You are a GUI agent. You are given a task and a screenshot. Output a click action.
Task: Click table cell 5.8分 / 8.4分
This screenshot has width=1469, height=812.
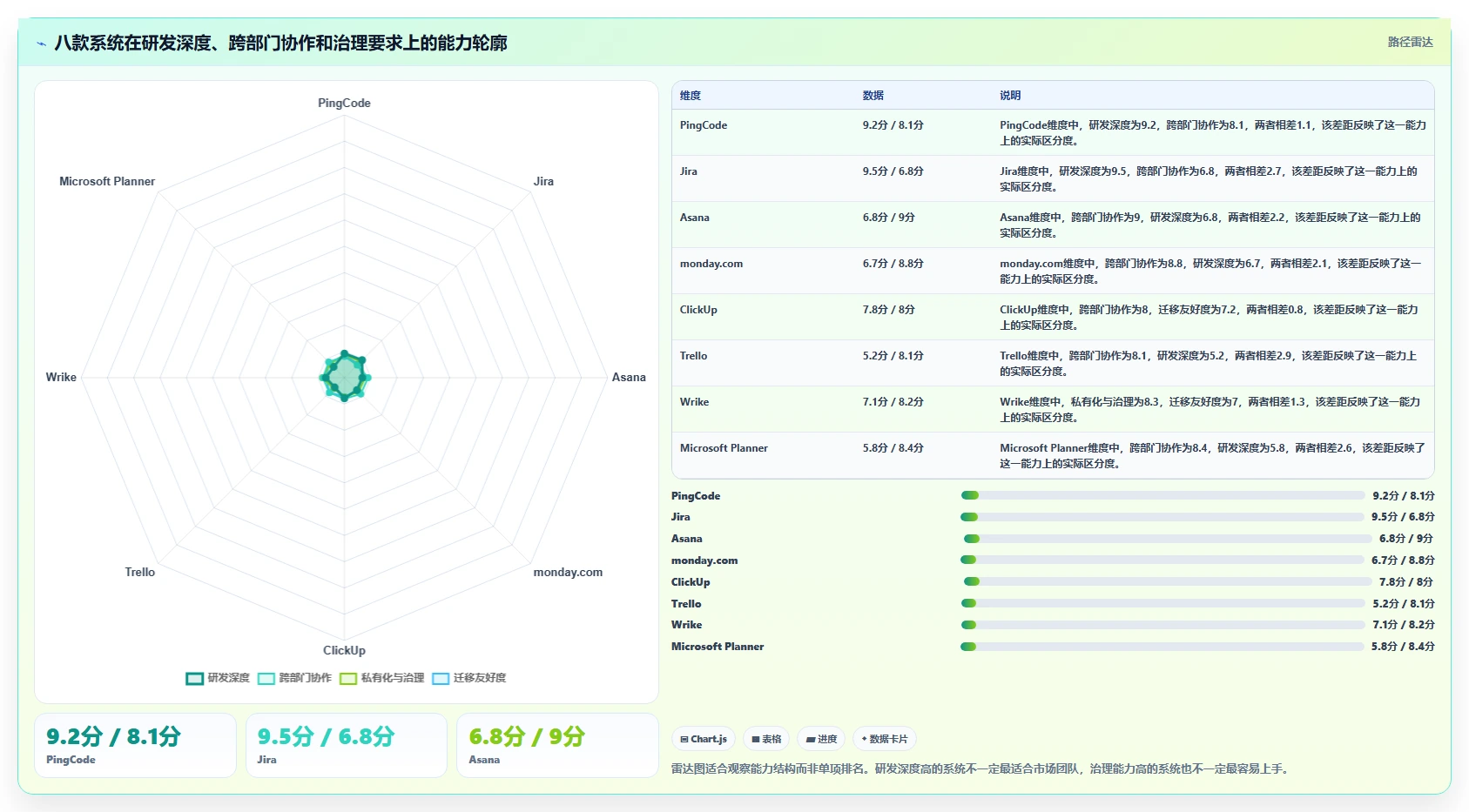click(x=893, y=448)
